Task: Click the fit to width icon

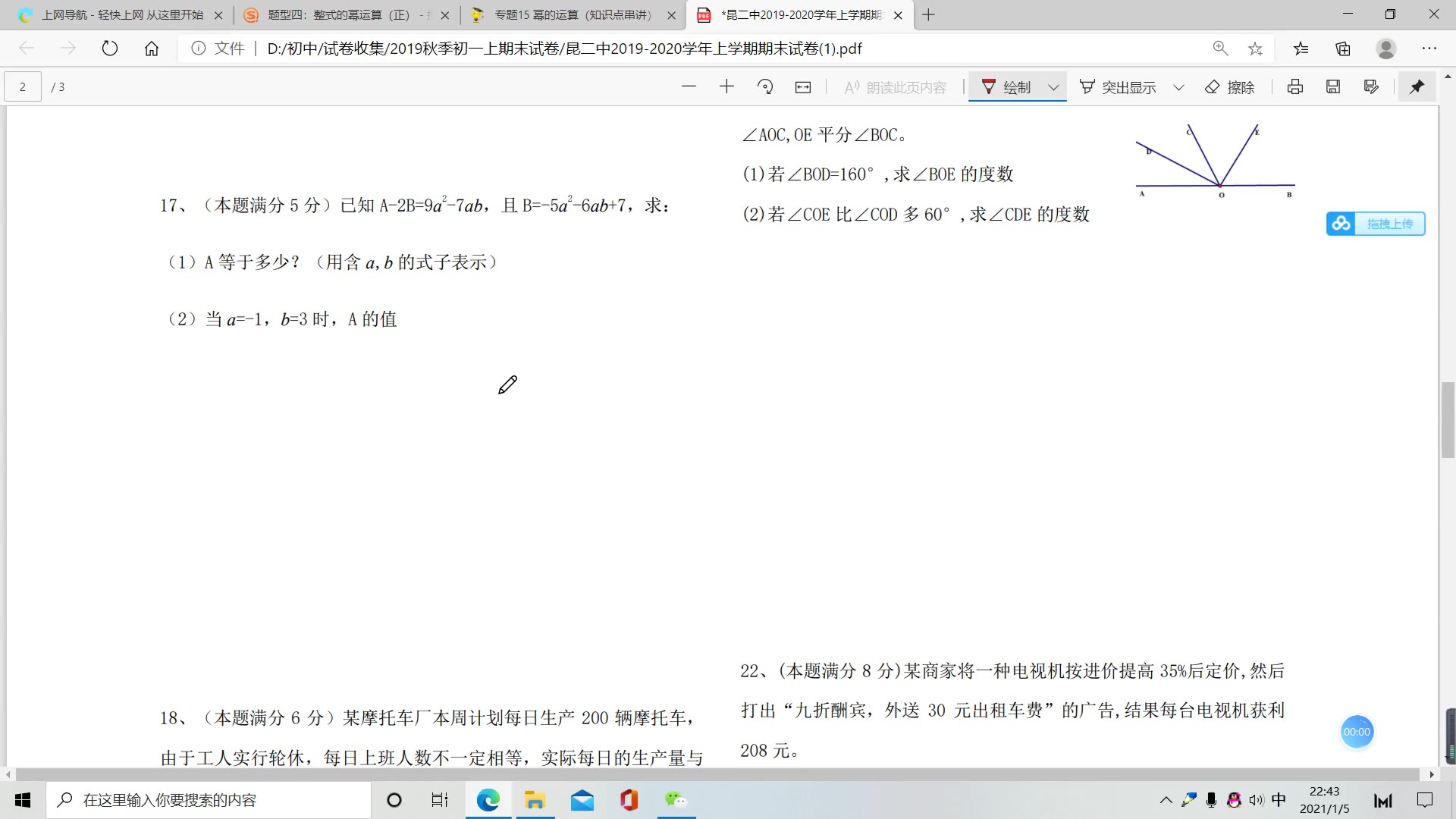Action: (803, 87)
